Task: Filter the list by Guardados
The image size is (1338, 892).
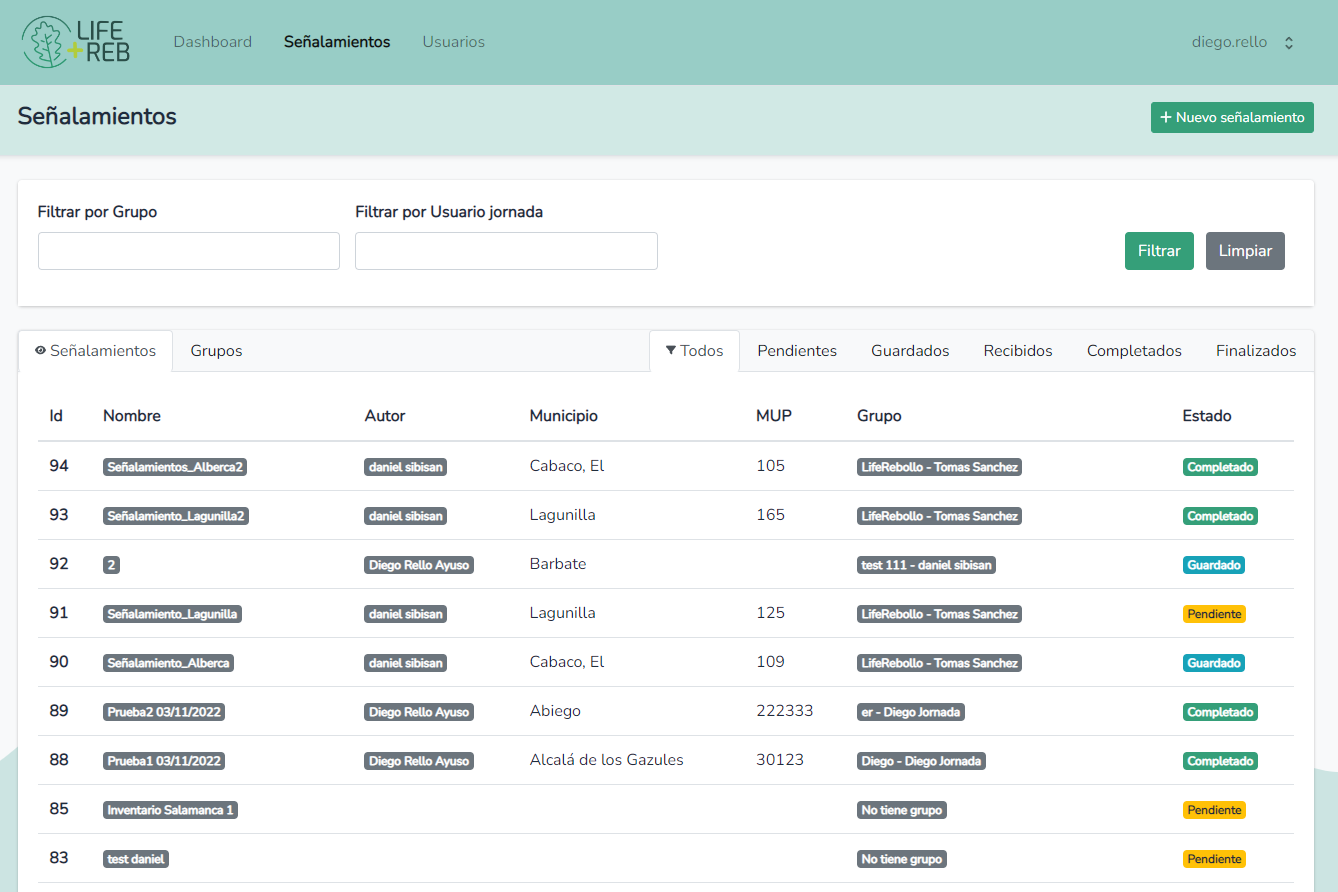Action: (x=910, y=351)
